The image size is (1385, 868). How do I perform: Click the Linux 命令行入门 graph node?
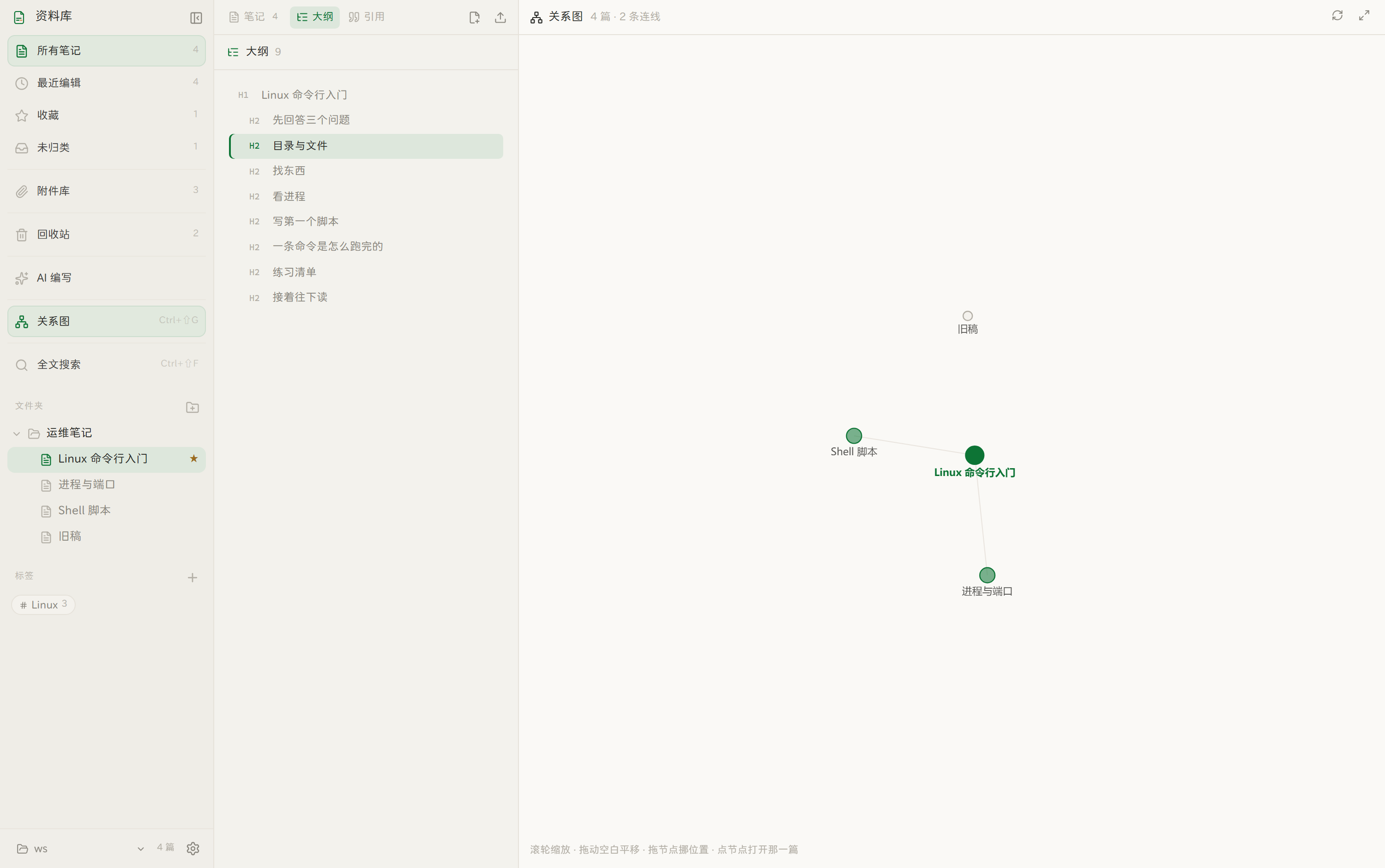point(975,455)
